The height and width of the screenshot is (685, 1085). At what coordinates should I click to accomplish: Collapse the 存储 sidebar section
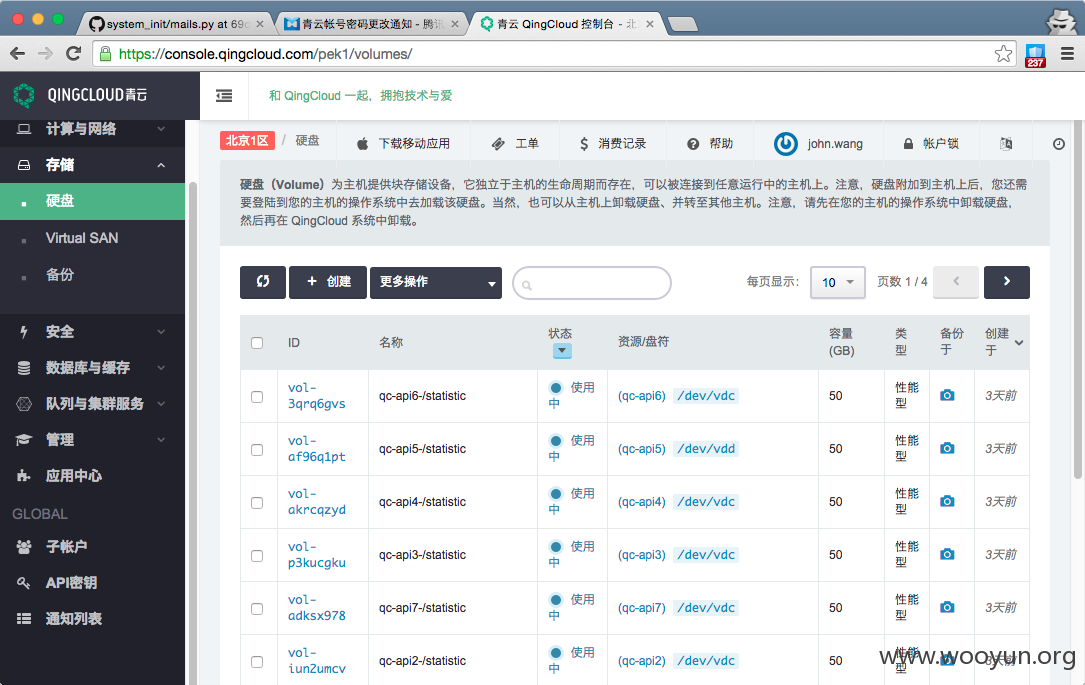[93, 165]
